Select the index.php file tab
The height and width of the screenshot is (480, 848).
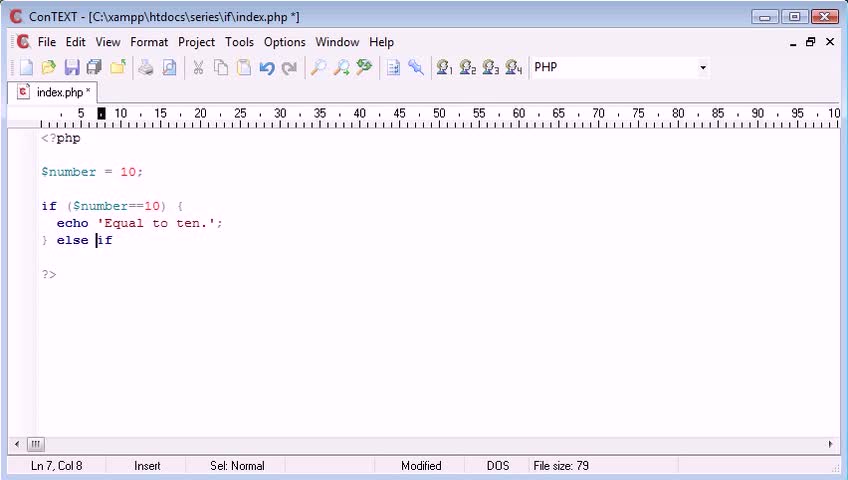[x=52, y=92]
